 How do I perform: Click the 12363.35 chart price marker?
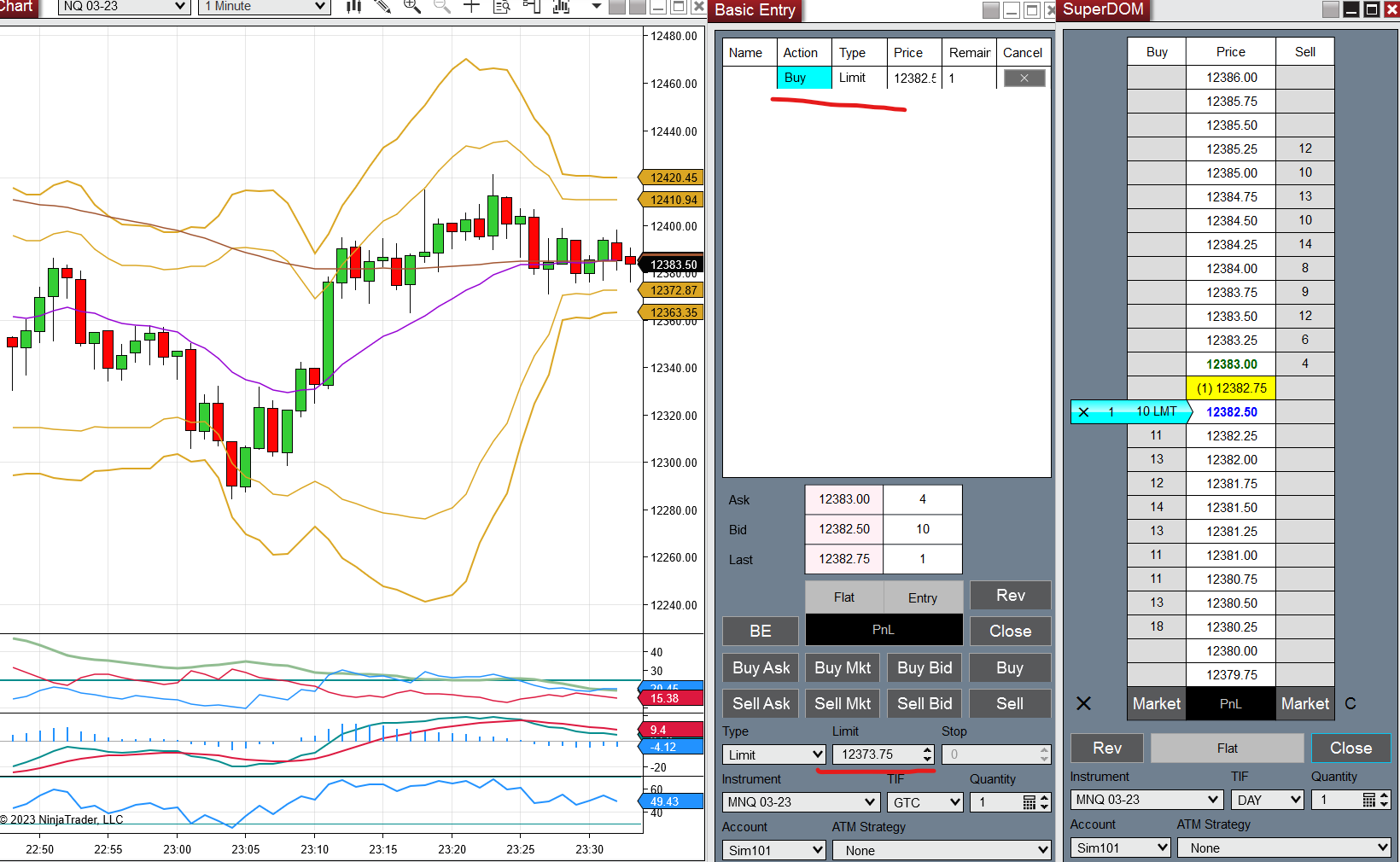click(672, 312)
